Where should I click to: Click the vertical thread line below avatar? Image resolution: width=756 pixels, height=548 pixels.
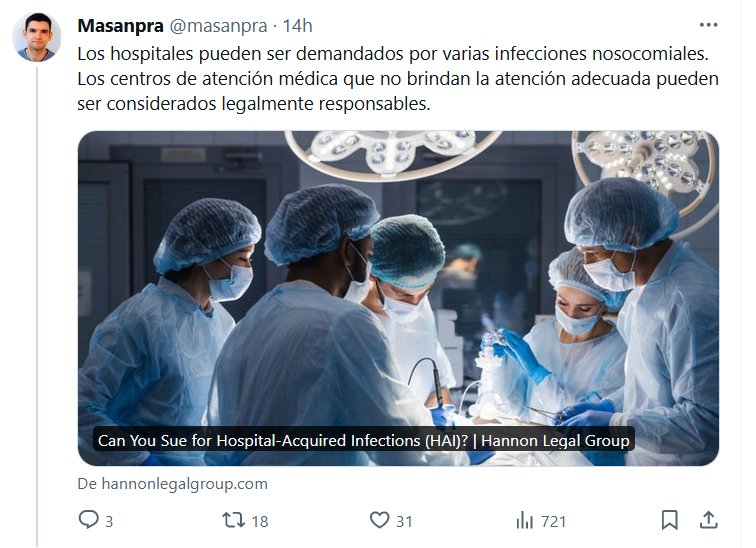[x=37, y=307]
